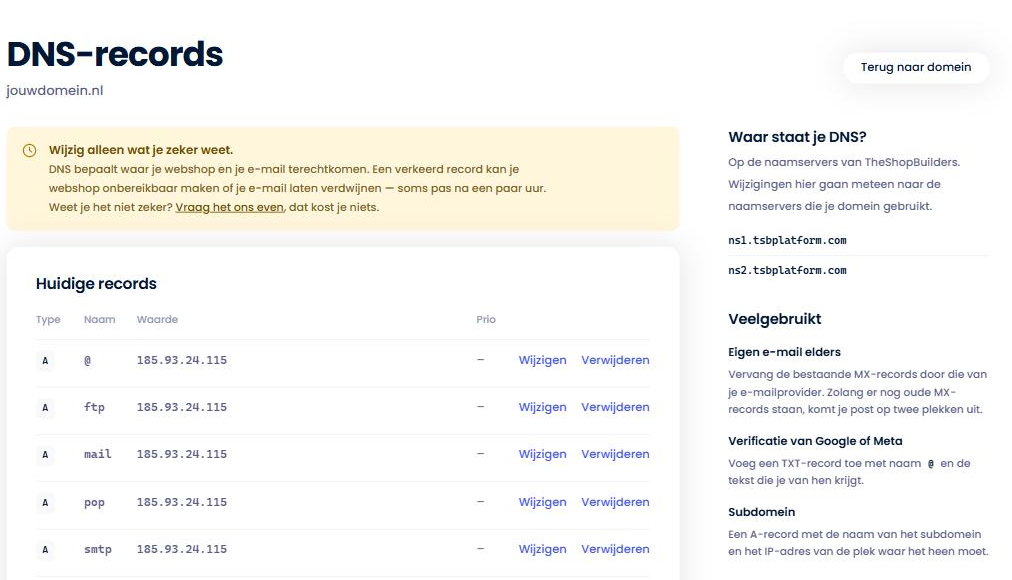
Task: Open the Vraag het ons even link
Action: 230,207
